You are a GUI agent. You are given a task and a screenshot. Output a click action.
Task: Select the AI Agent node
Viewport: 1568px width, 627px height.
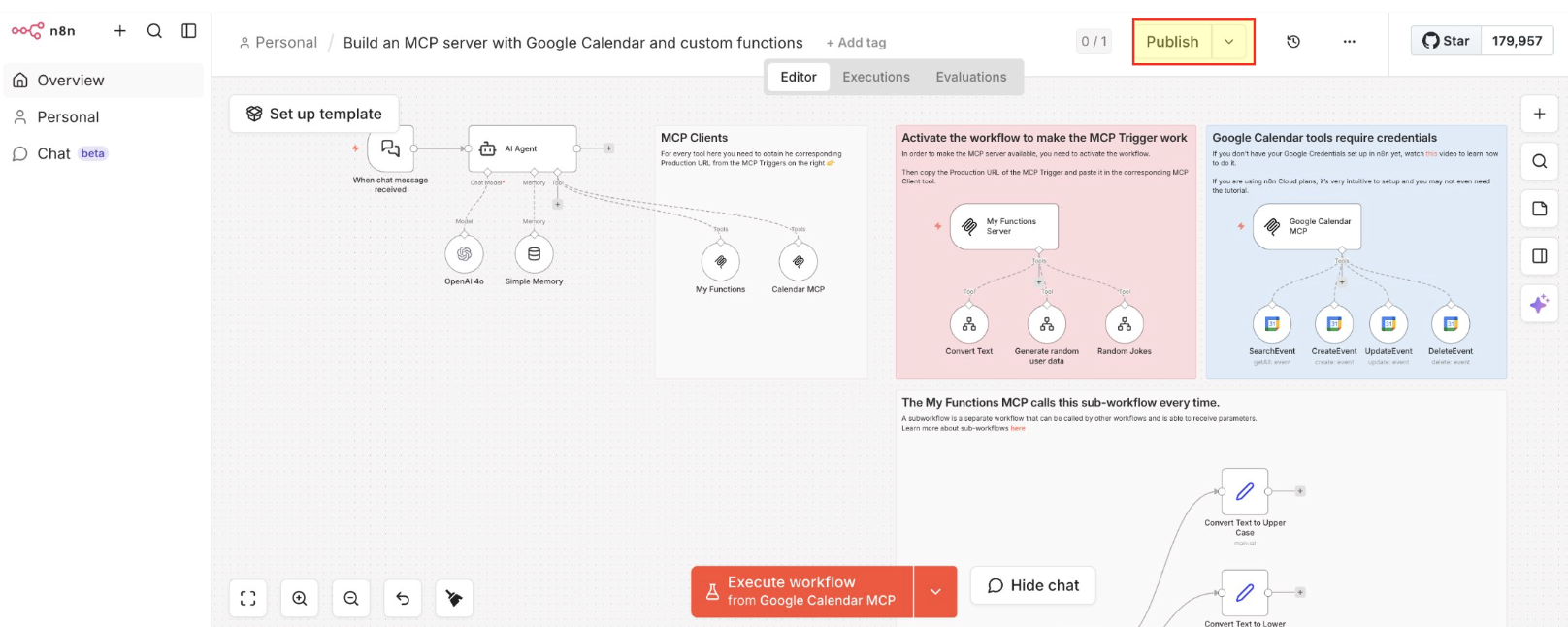point(522,148)
